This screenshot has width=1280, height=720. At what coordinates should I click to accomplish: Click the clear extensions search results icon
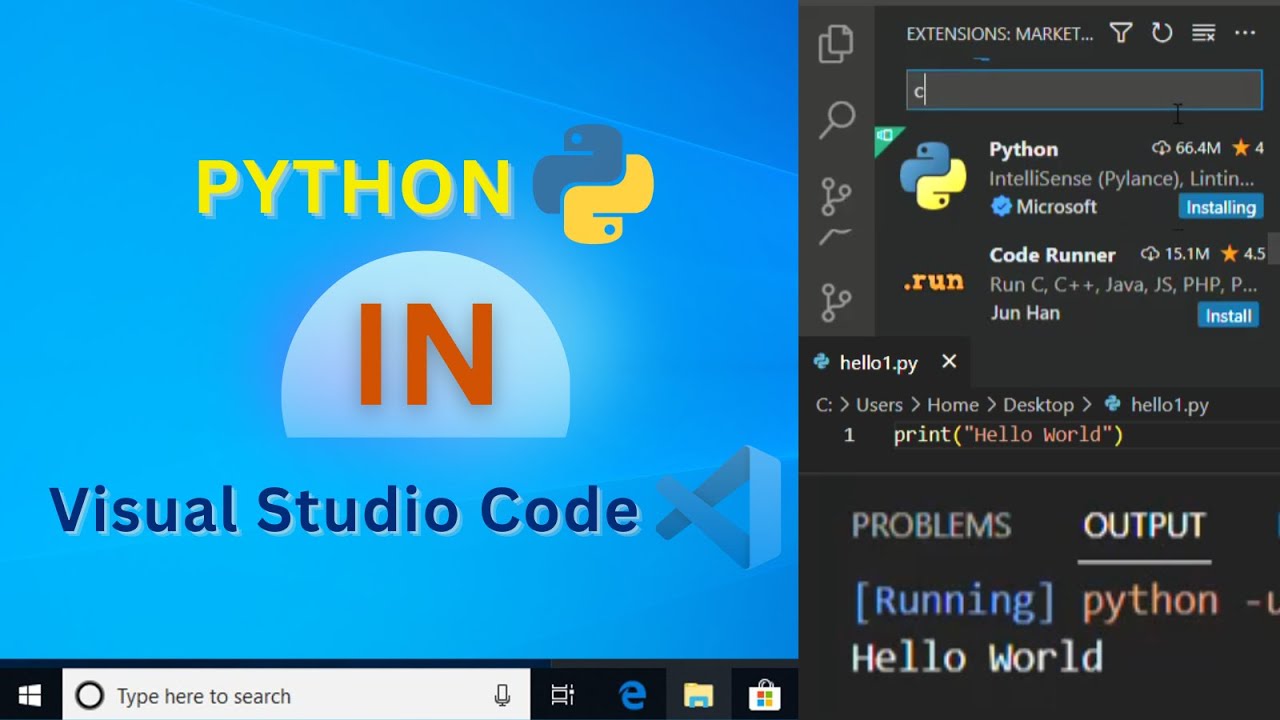click(1203, 34)
